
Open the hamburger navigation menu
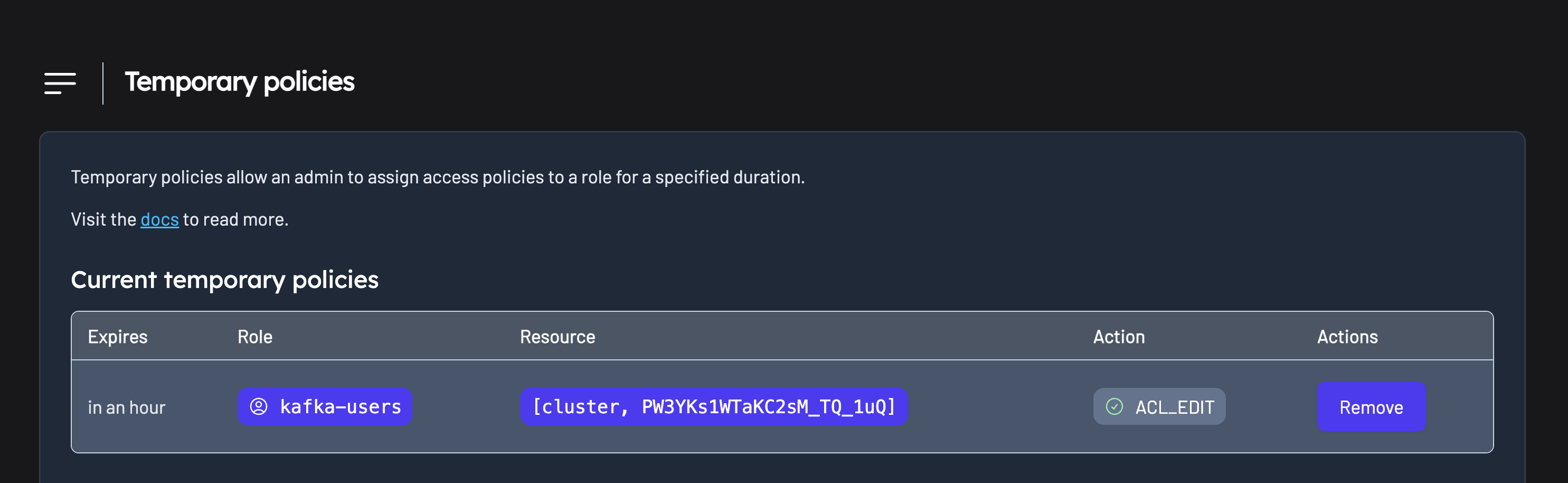tap(60, 83)
